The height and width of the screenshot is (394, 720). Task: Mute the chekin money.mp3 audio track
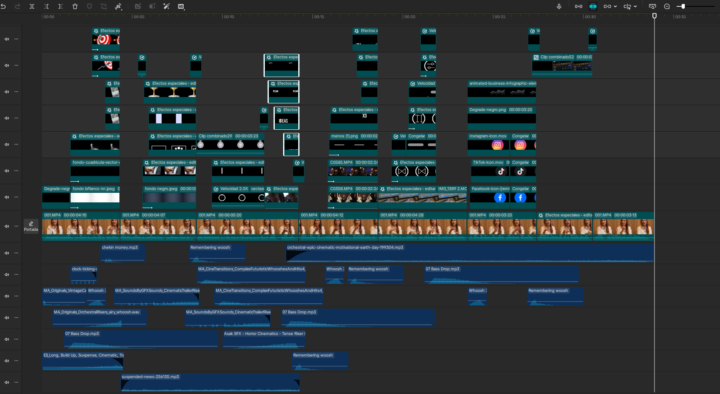click(x=6, y=253)
